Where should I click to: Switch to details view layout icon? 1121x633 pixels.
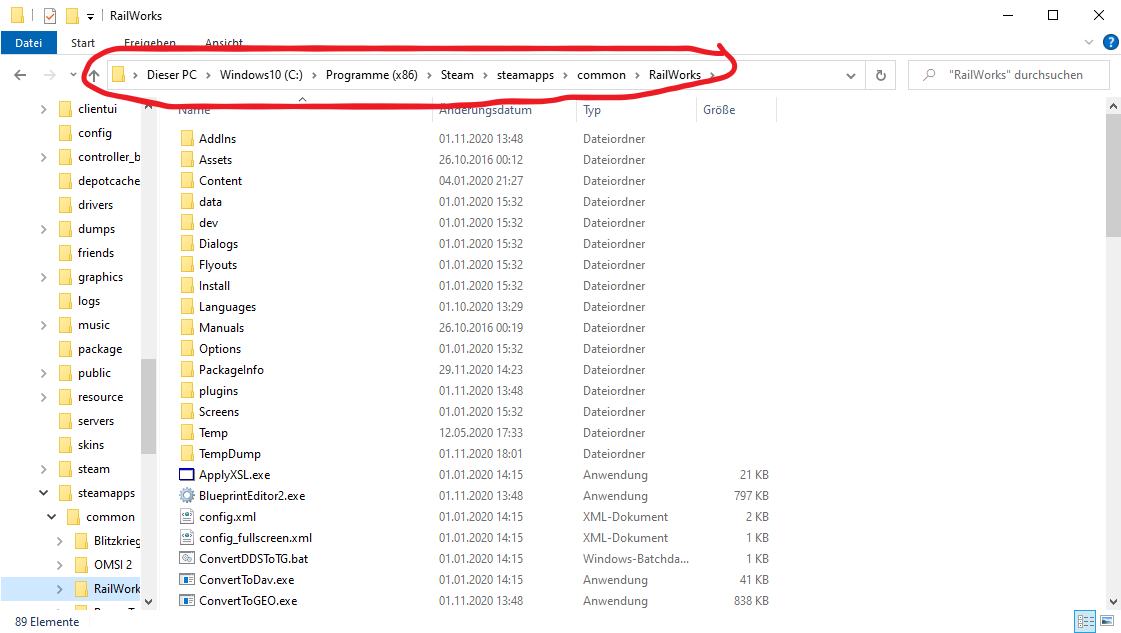click(1085, 622)
